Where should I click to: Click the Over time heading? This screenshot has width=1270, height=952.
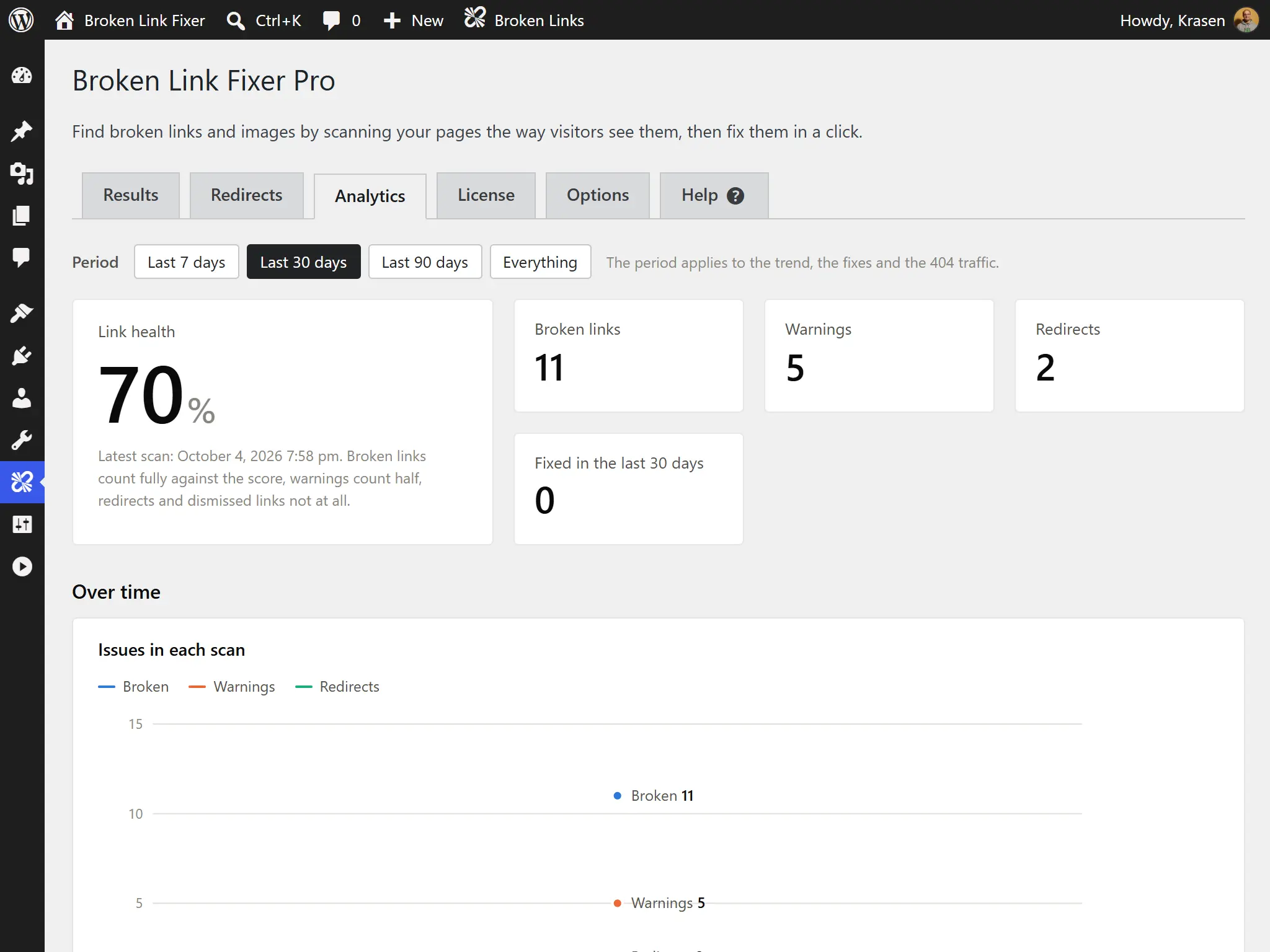point(117,592)
